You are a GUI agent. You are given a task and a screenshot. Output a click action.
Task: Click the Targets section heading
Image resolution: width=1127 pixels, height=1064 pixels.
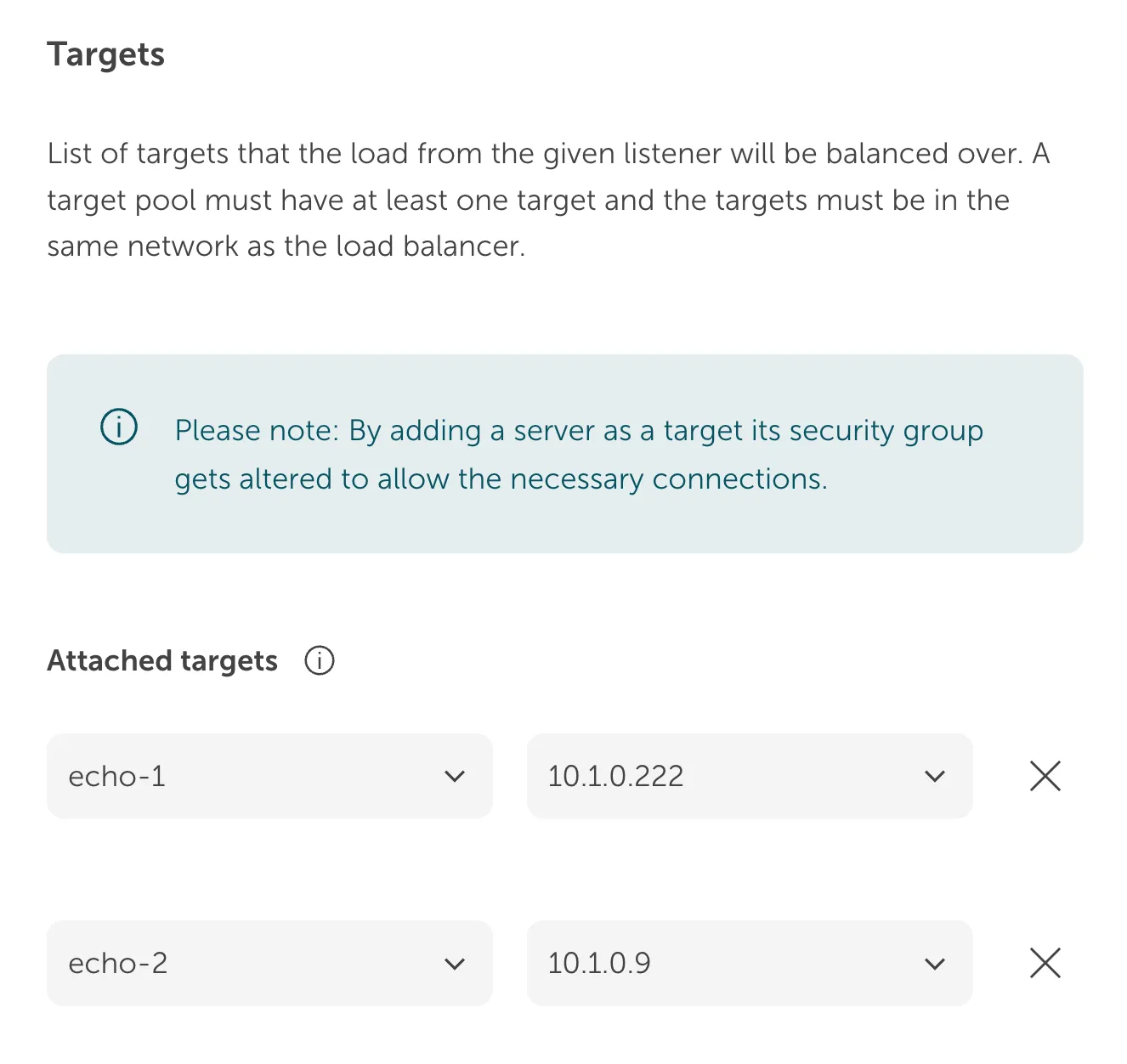(x=106, y=54)
